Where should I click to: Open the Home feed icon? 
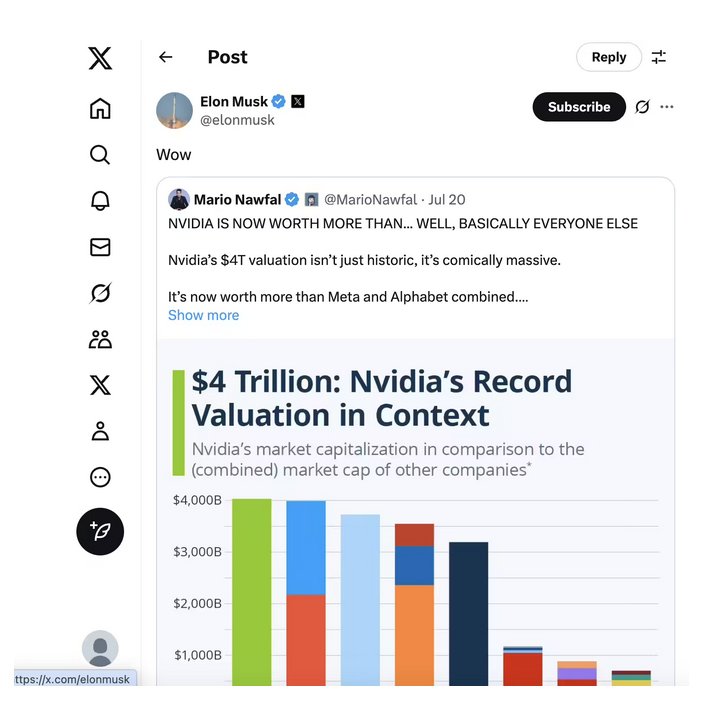pyautogui.click(x=100, y=108)
